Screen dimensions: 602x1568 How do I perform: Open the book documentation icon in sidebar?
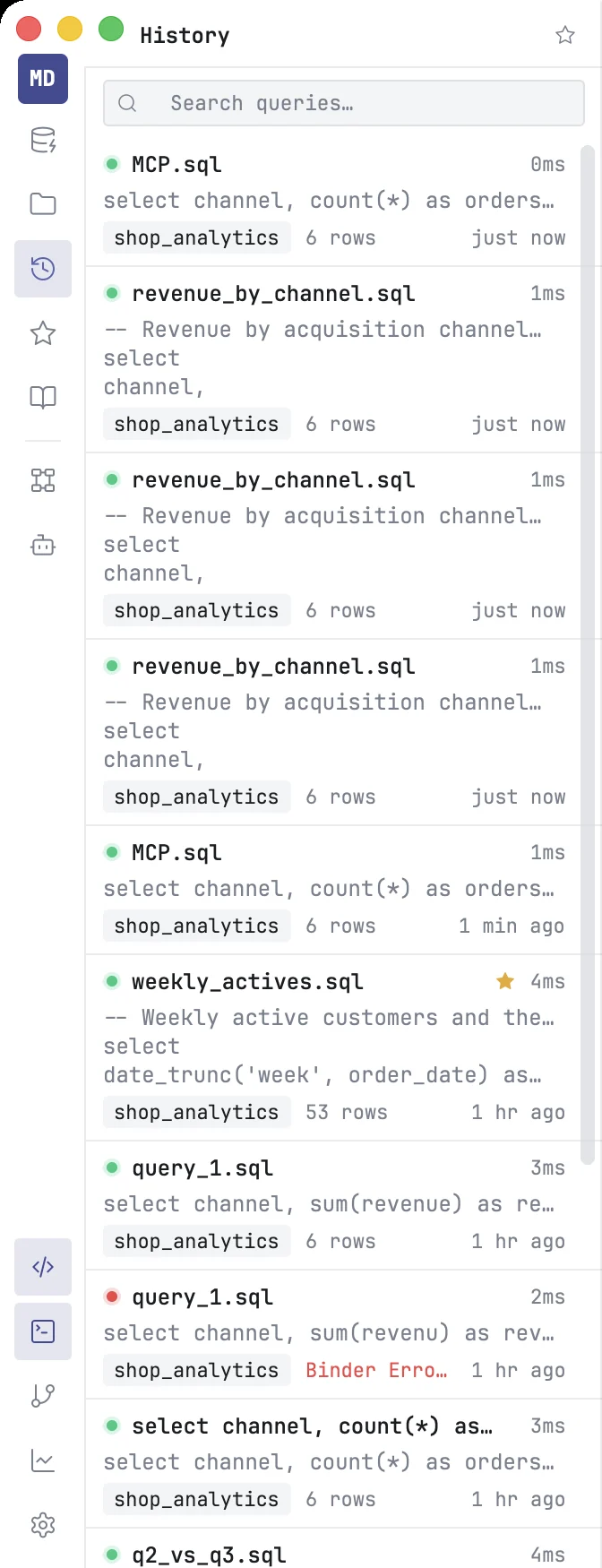tap(43, 397)
